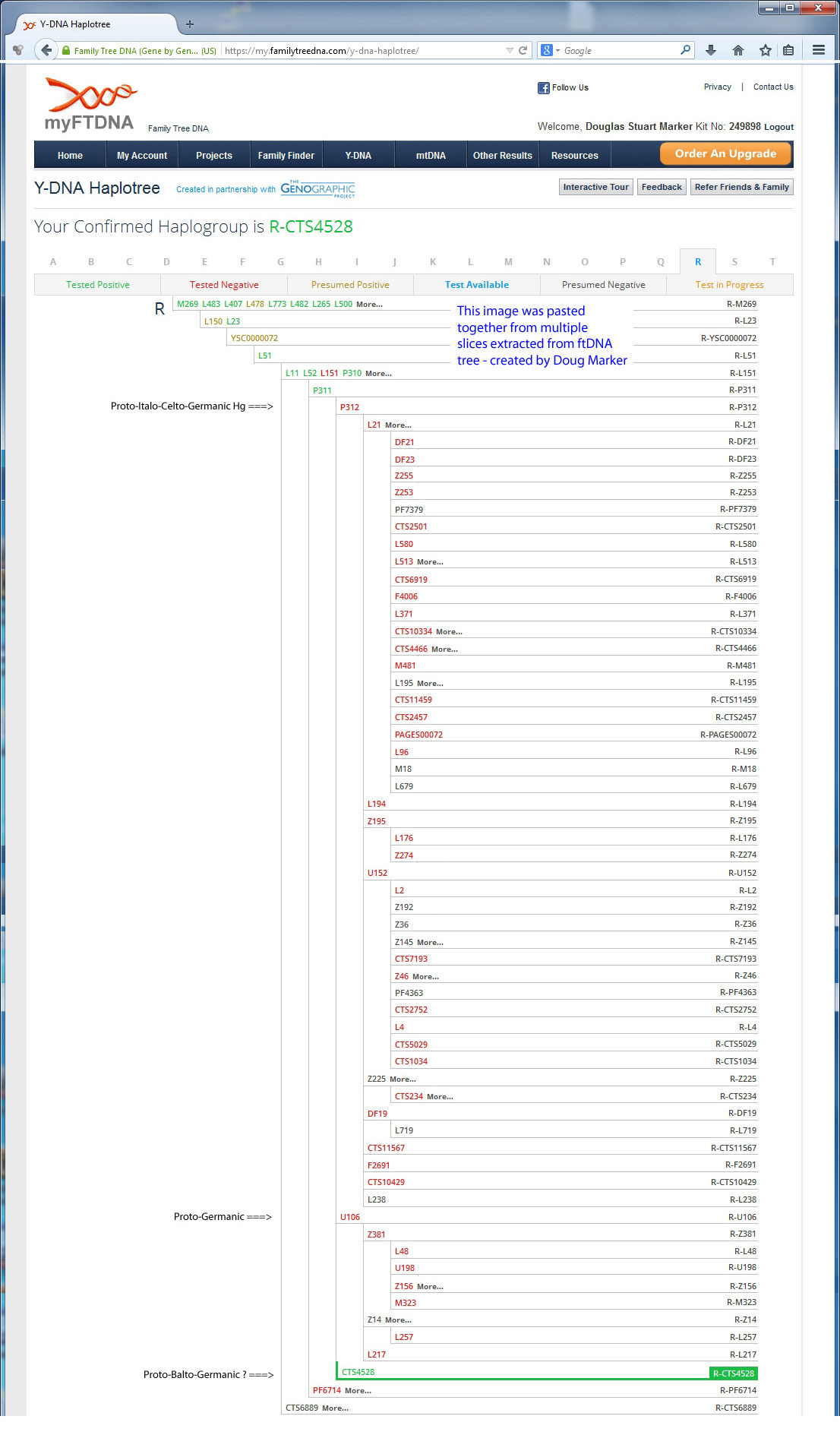Screen dimensions: 840x1435
Task: Click the Genographic Project logo
Action: pyautogui.click(x=317, y=188)
